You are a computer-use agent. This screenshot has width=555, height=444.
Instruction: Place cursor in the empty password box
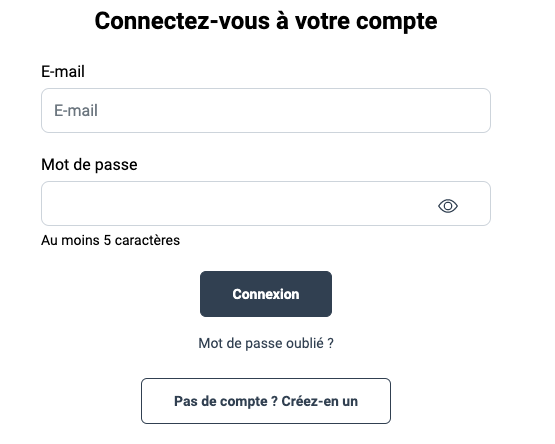266,204
